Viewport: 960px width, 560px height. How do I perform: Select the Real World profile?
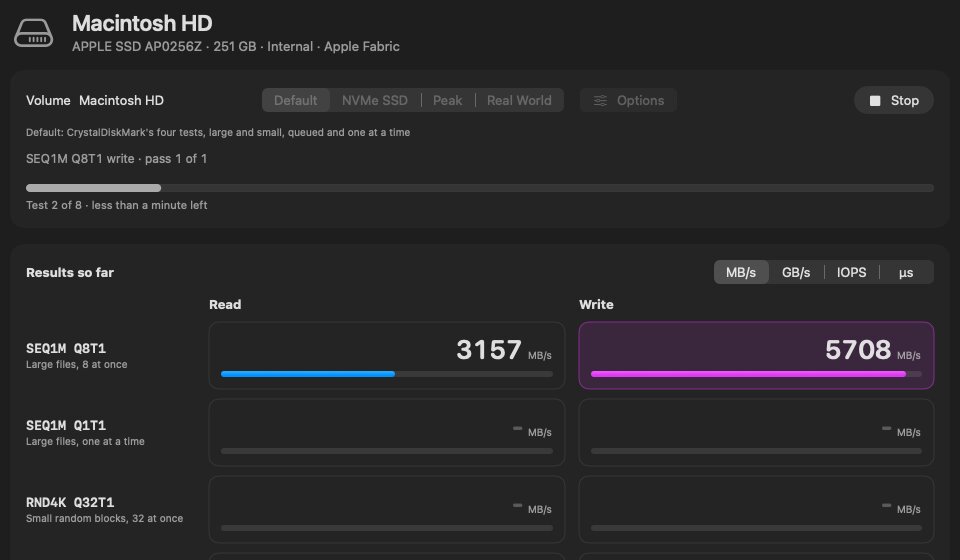(519, 100)
